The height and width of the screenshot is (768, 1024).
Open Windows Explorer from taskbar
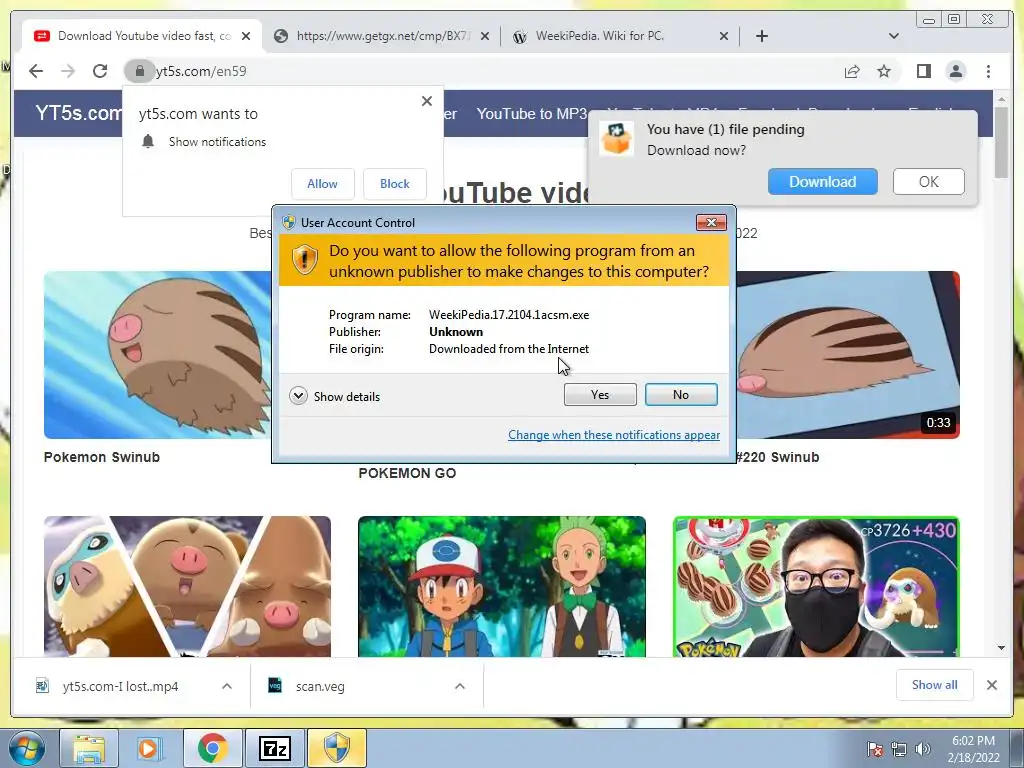tap(89, 748)
